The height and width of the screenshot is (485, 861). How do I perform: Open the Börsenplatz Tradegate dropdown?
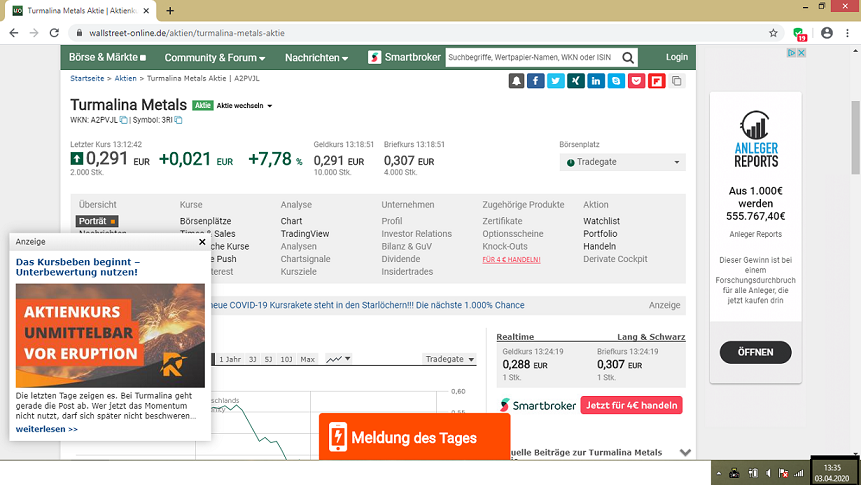622,162
